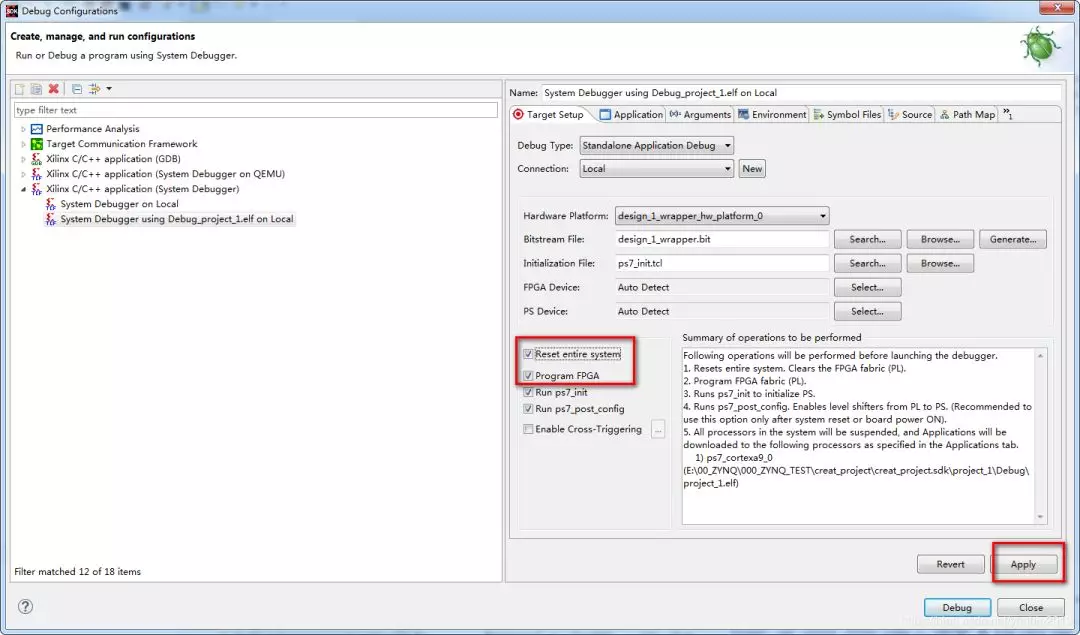Image resolution: width=1080 pixels, height=635 pixels.
Task: Click Select for FPGA Device
Action: 867,287
